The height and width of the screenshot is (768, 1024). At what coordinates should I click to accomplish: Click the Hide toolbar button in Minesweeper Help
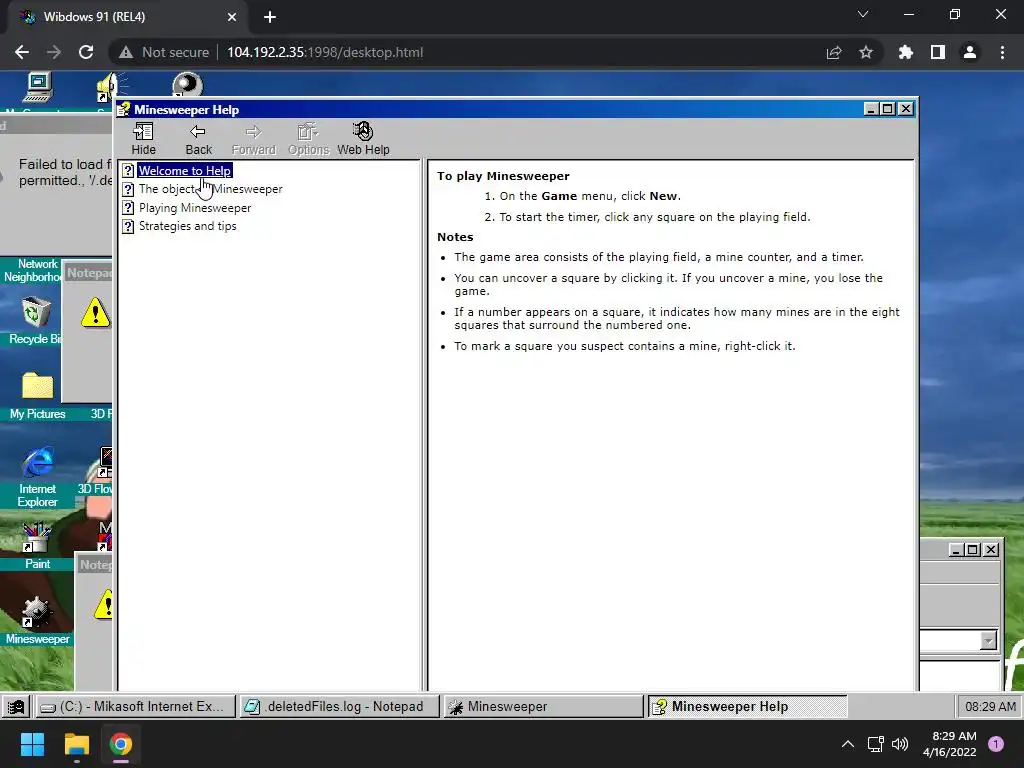(x=143, y=139)
